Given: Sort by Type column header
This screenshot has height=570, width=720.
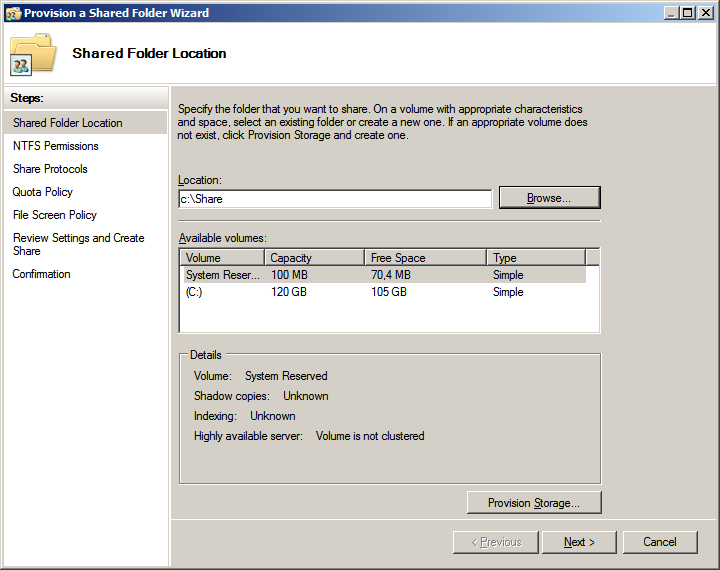Looking at the screenshot, I should 536,258.
